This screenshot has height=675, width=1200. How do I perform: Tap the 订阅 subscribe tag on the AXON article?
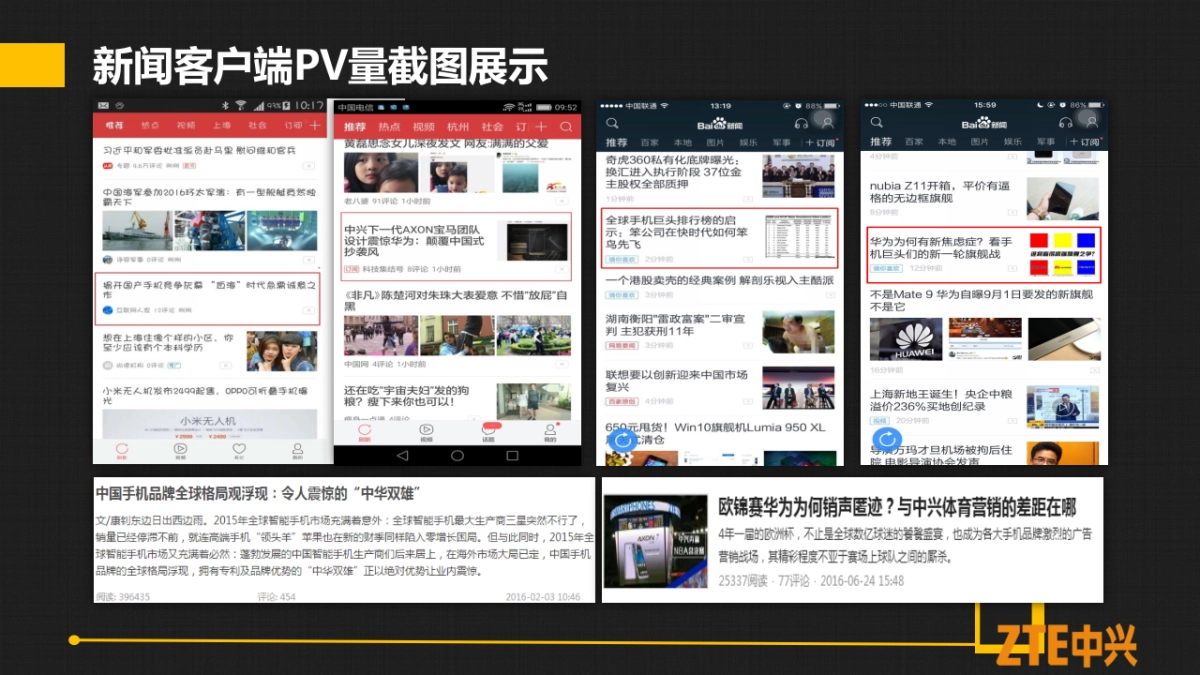tap(351, 268)
